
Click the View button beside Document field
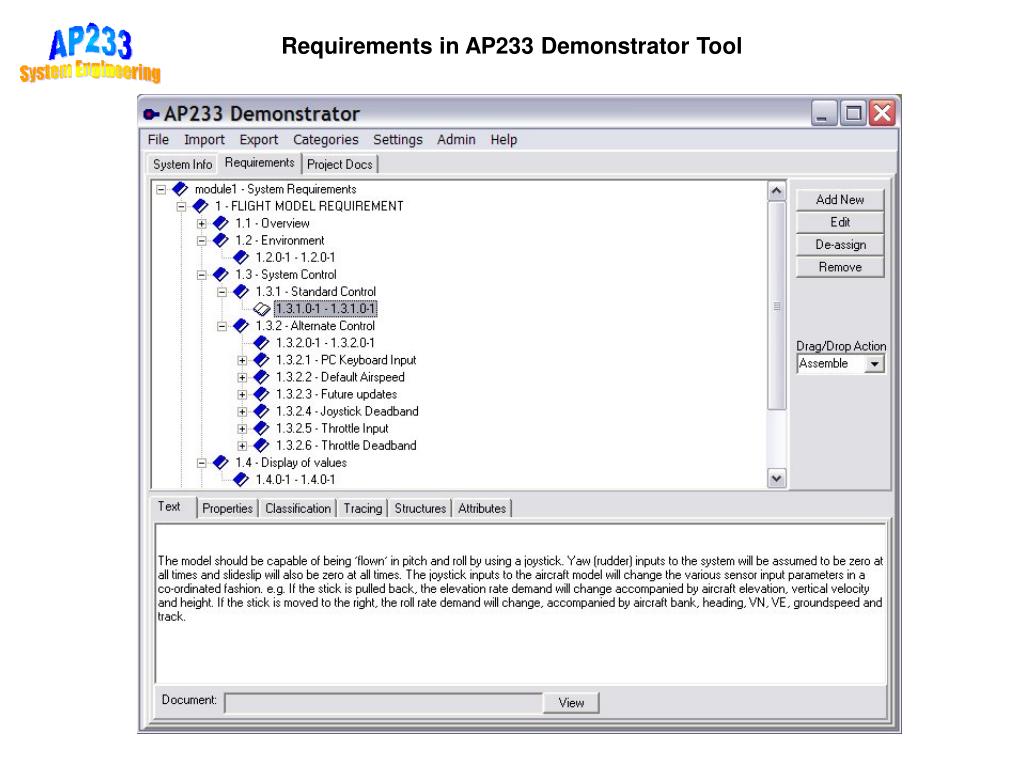[x=571, y=703]
